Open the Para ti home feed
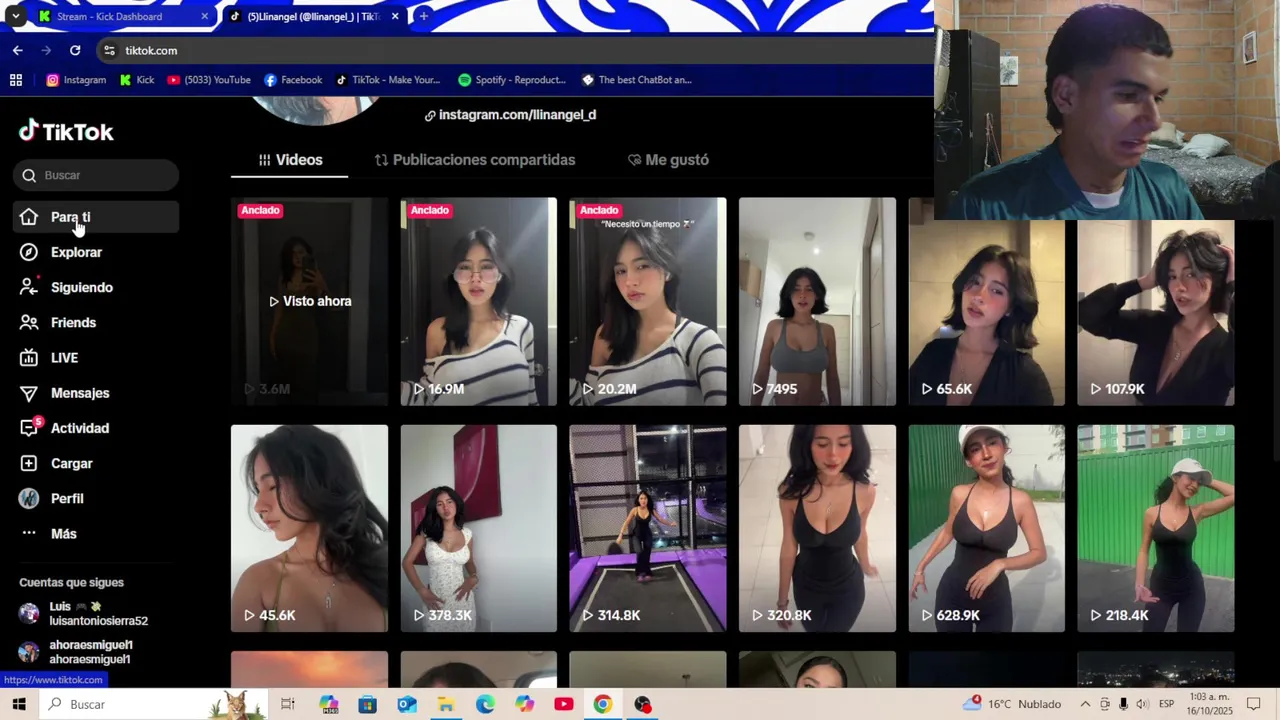 click(96, 217)
